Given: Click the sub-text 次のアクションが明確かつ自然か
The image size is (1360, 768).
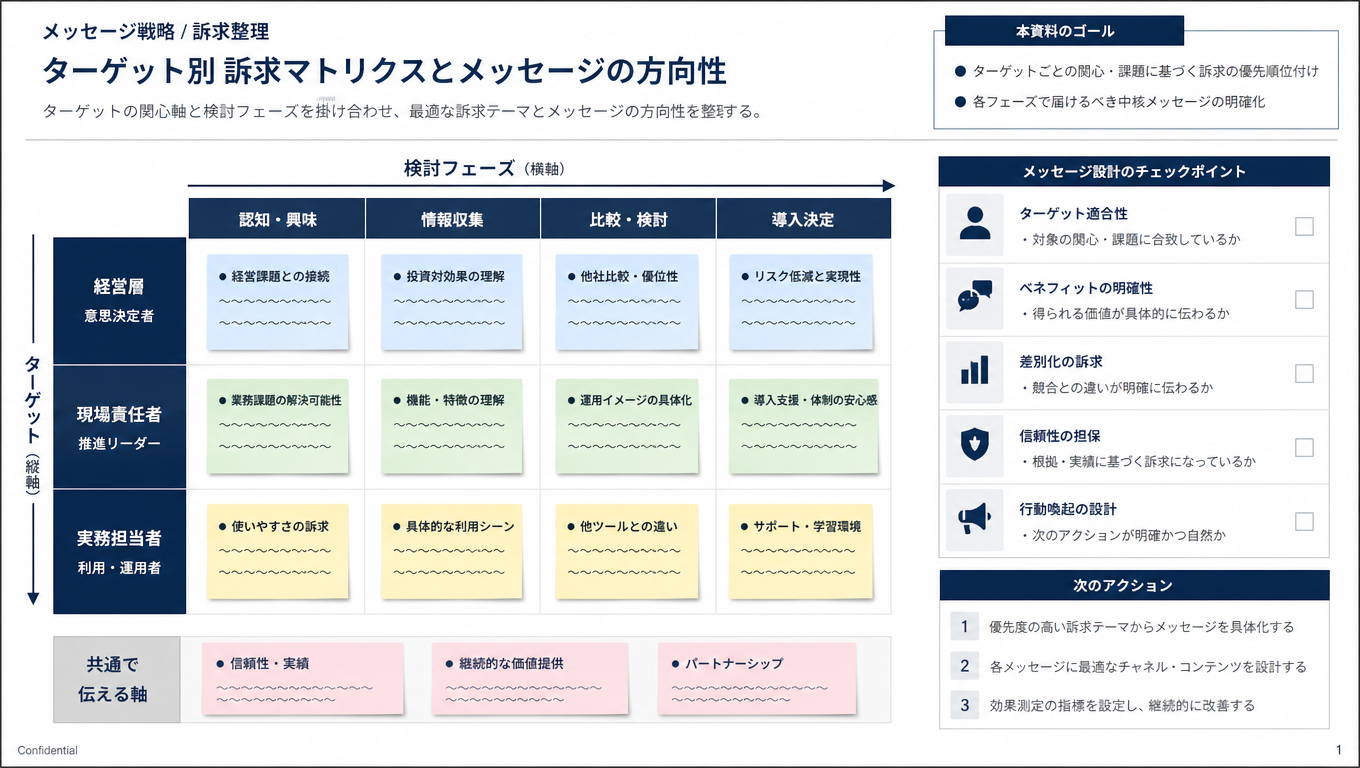Looking at the screenshot, I should (x=1122, y=536).
